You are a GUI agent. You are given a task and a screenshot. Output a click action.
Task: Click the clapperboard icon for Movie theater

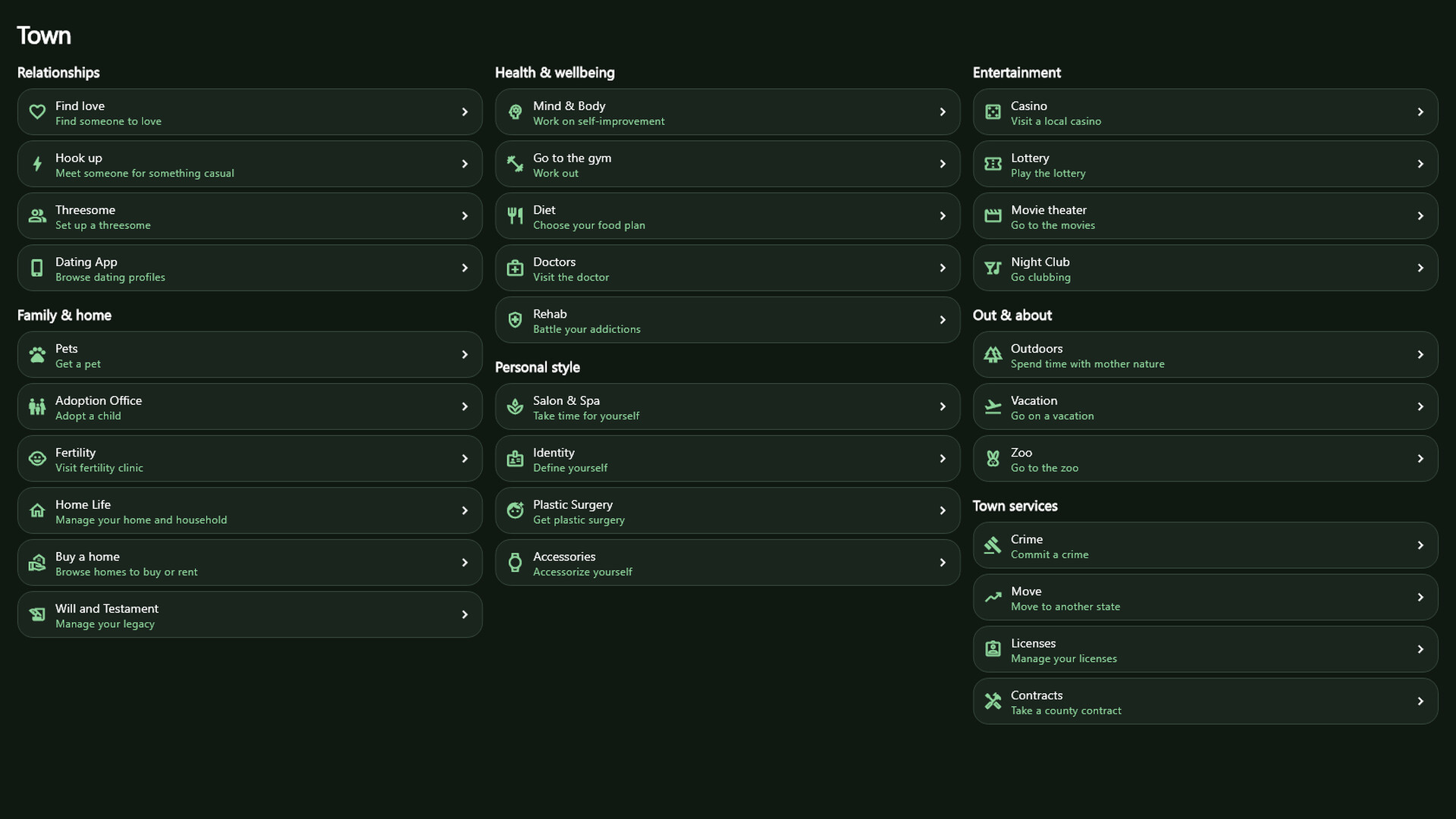(993, 216)
